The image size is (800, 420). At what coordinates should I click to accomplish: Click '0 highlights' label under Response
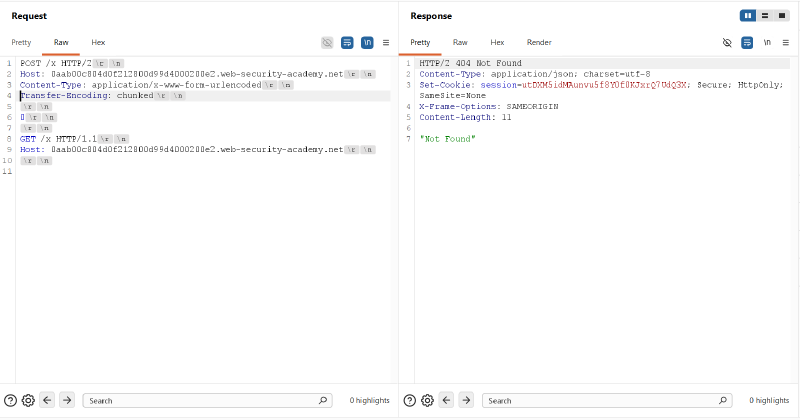(x=769, y=401)
